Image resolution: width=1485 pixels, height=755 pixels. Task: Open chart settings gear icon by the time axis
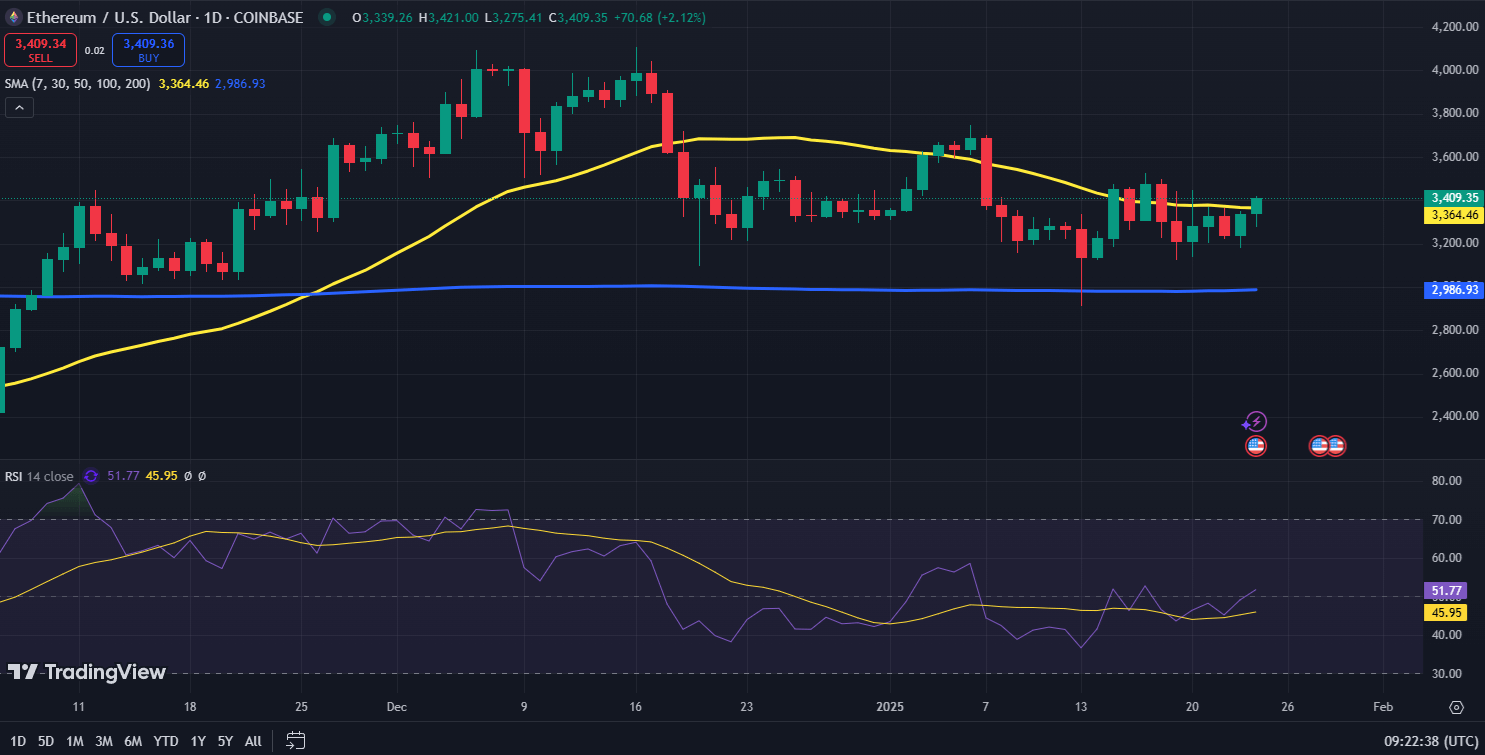(x=1456, y=707)
